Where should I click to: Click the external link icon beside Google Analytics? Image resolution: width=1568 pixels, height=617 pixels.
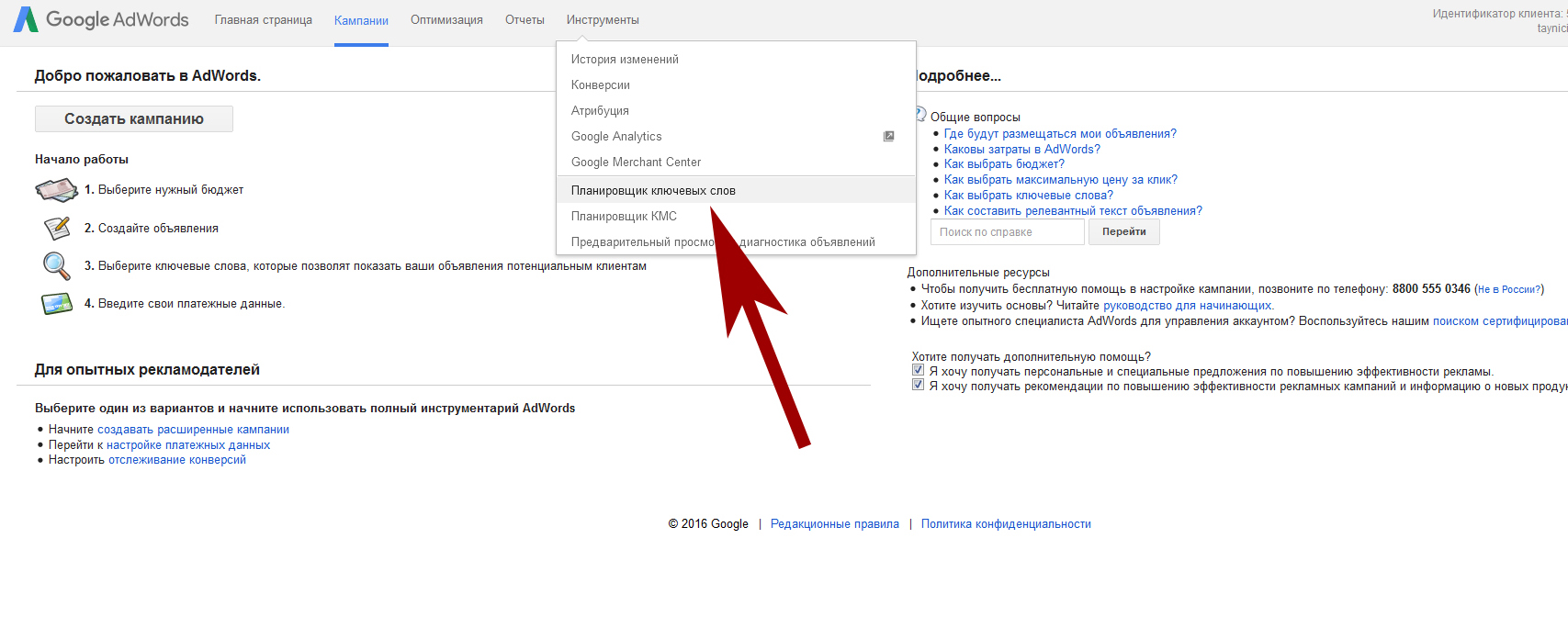(888, 136)
